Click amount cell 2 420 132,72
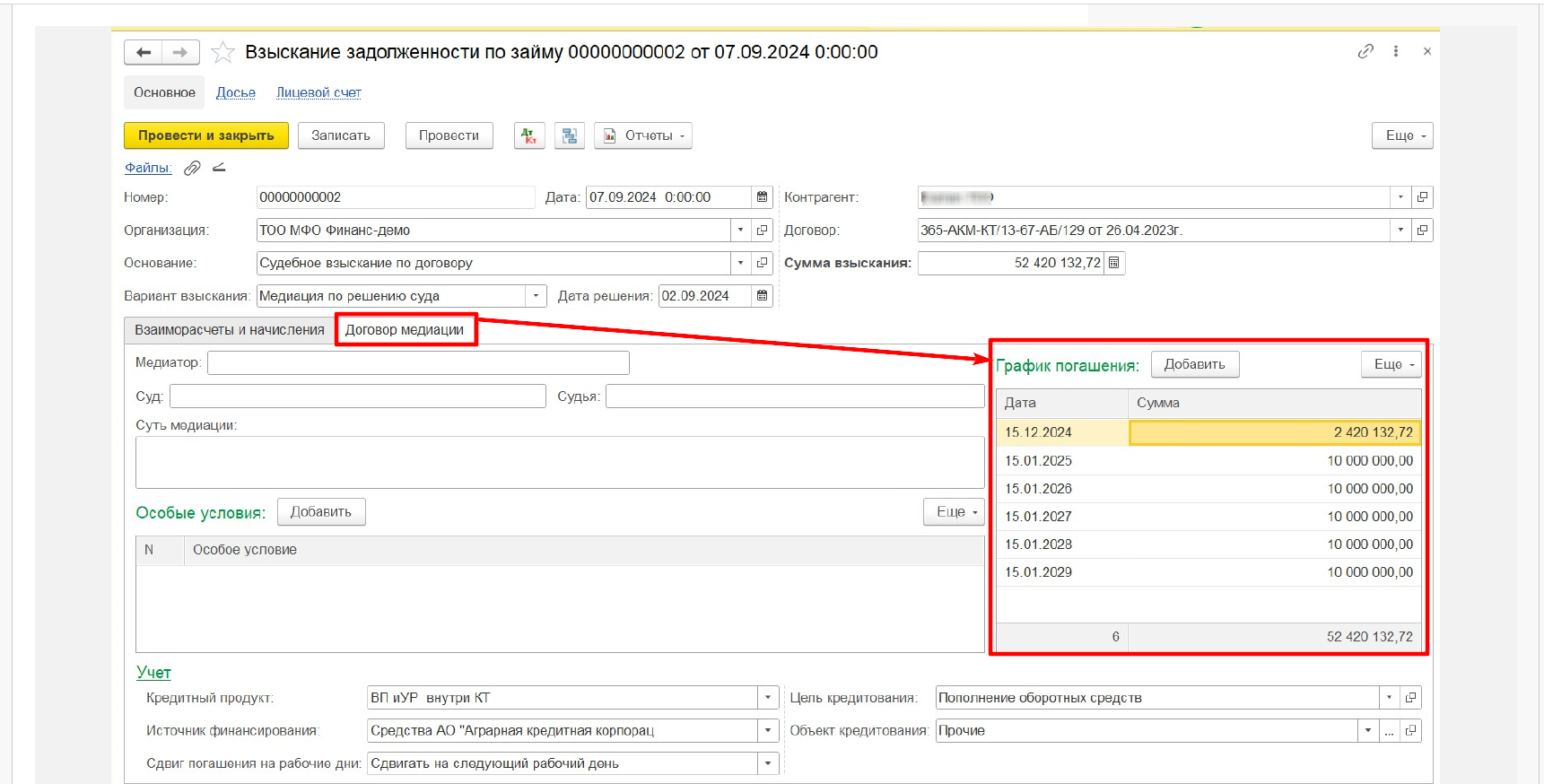 (x=1275, y=432)
